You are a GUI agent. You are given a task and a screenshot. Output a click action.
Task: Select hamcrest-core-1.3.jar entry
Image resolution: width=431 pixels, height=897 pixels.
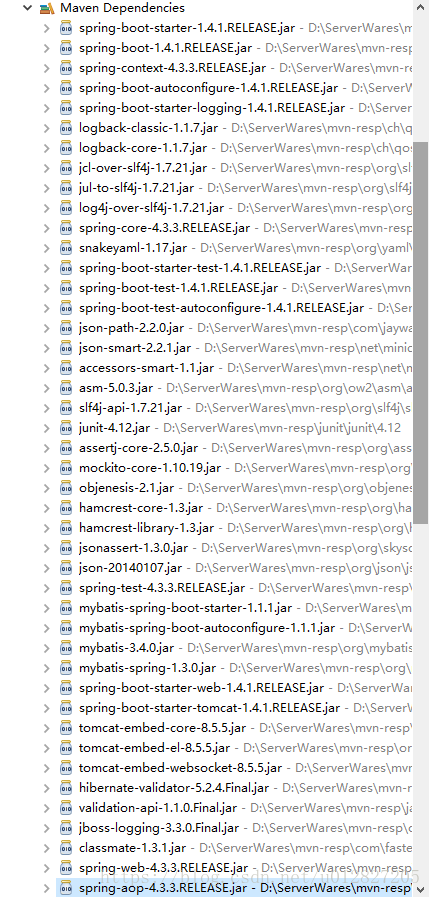[x=141, y=508]
